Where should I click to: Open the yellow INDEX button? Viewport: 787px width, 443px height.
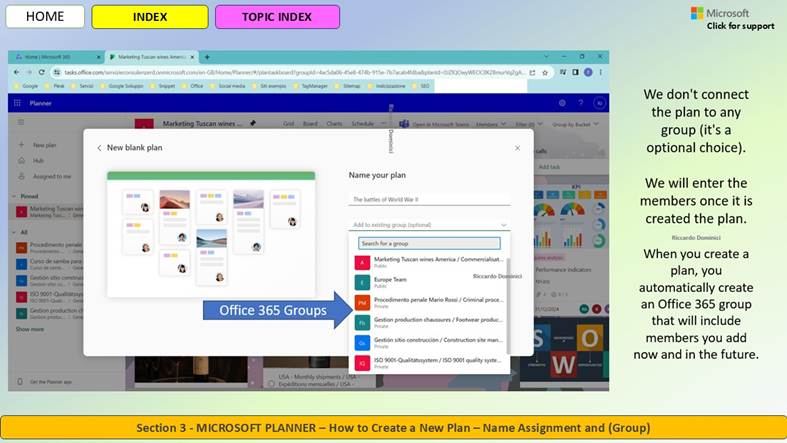[150, 17]
